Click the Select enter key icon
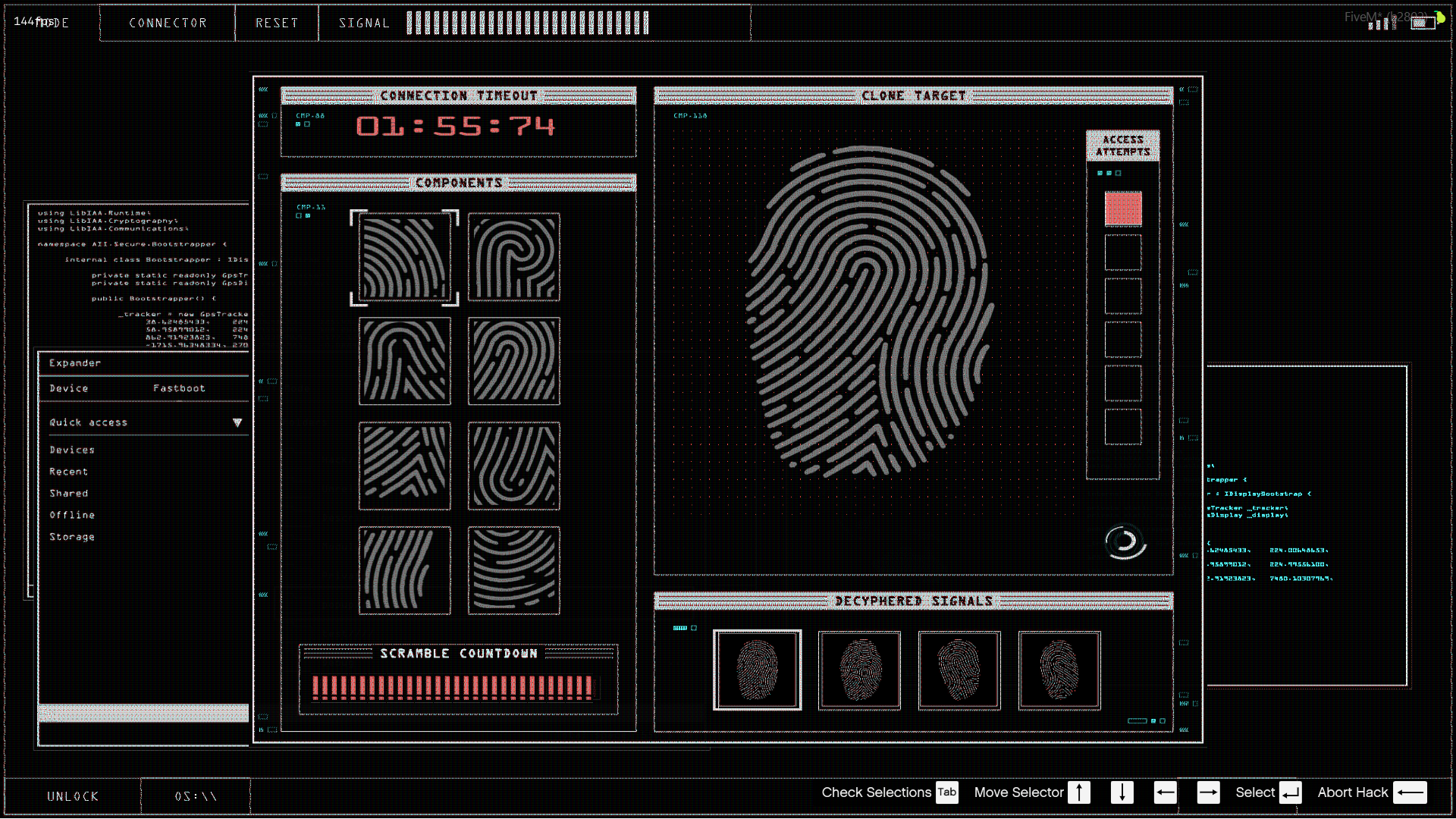 coord(1290,792)
